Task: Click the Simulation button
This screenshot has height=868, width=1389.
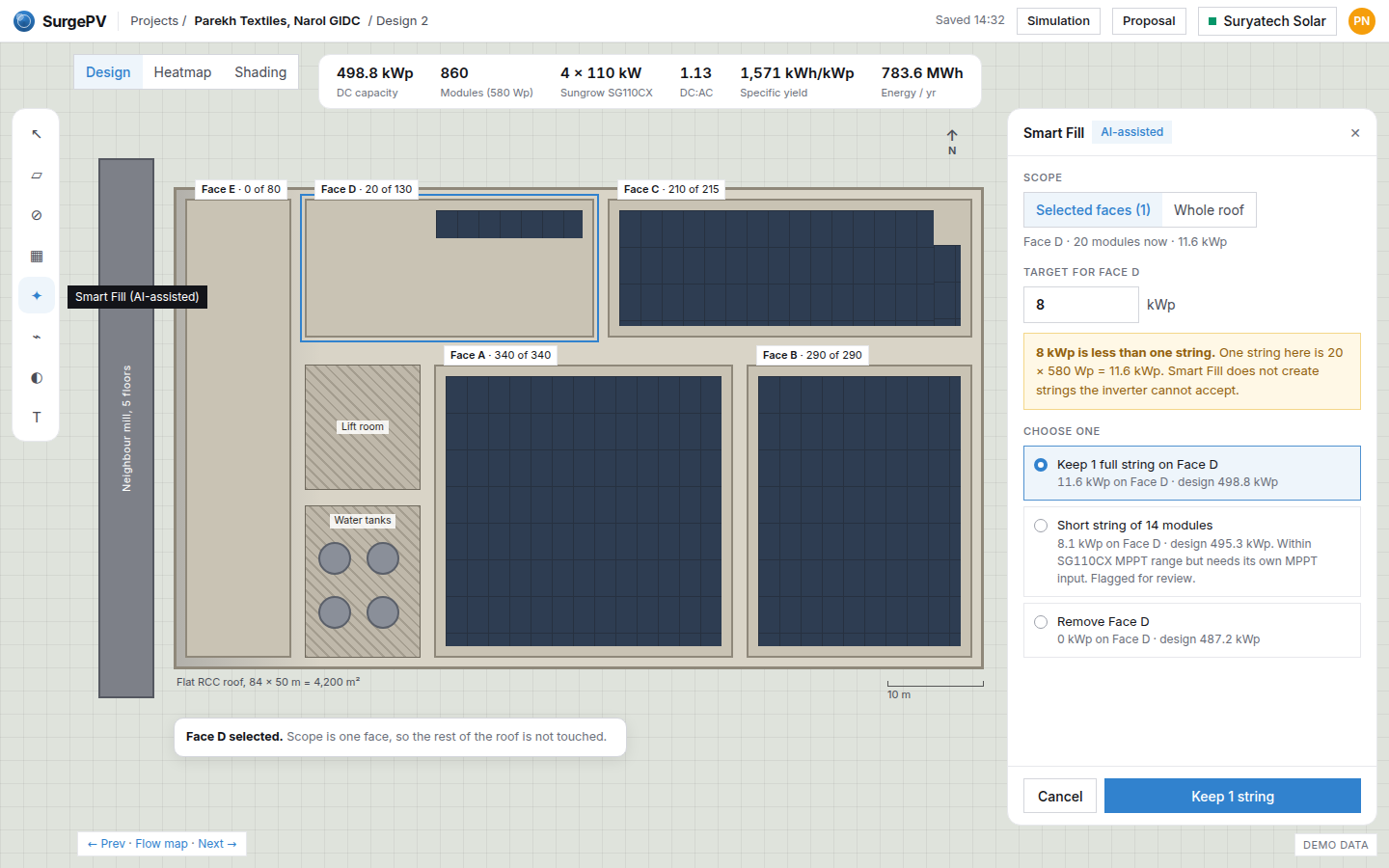Action: (1058, 21)
